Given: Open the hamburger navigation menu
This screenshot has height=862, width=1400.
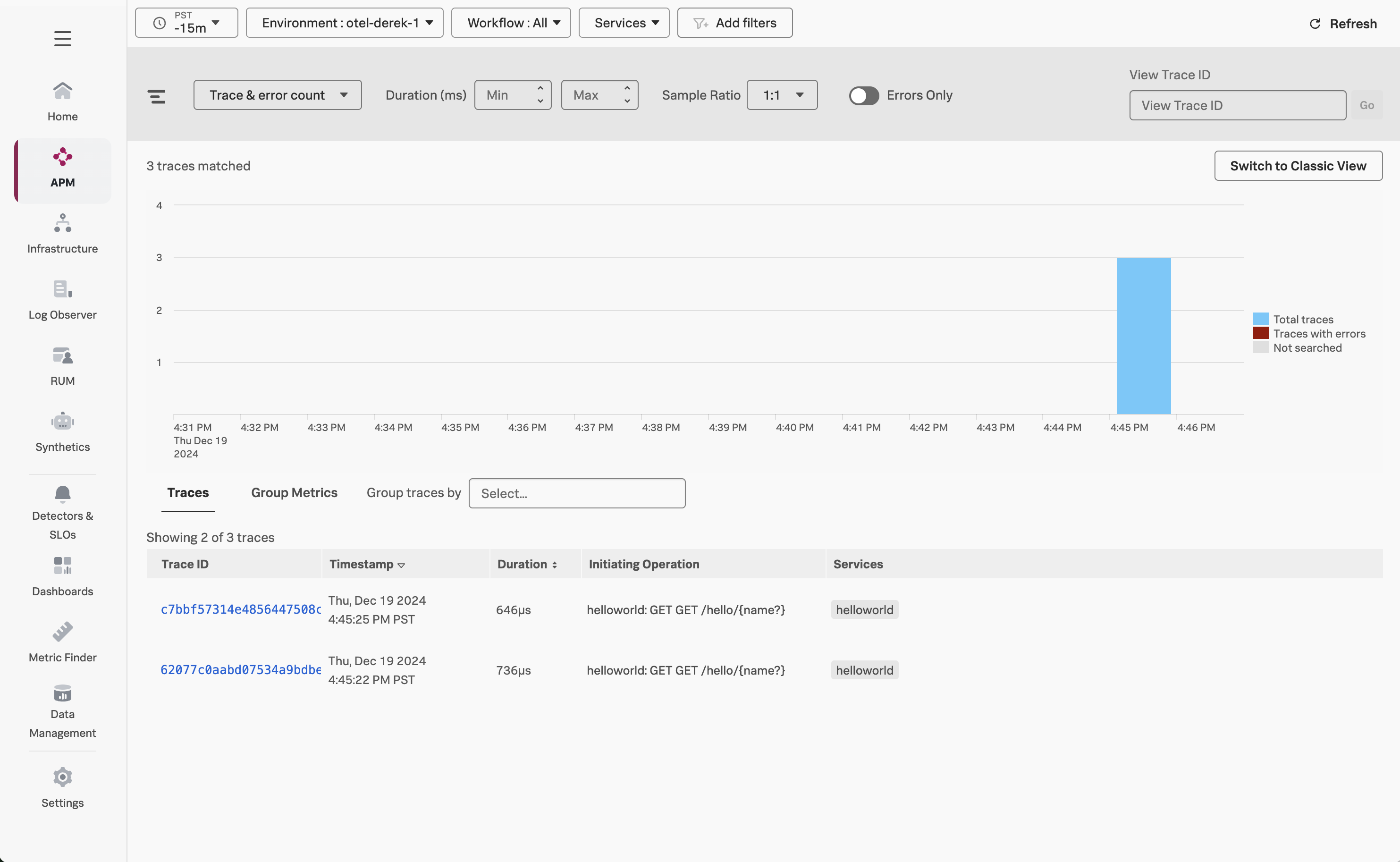Looking at the screenshot, I should pos(62,38).
